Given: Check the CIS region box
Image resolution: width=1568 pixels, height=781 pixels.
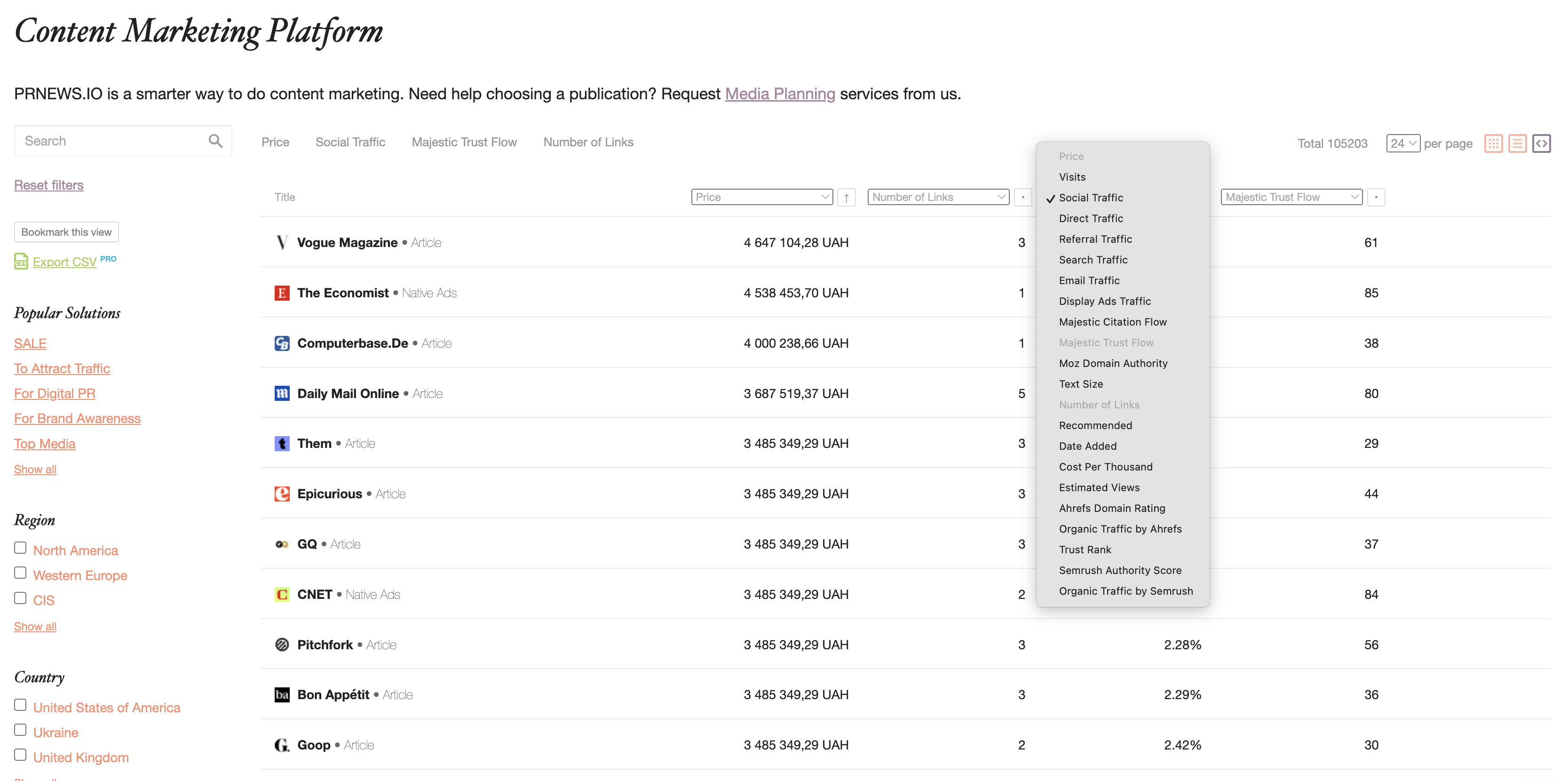Looking at the screenshot, I should (20, 598).
